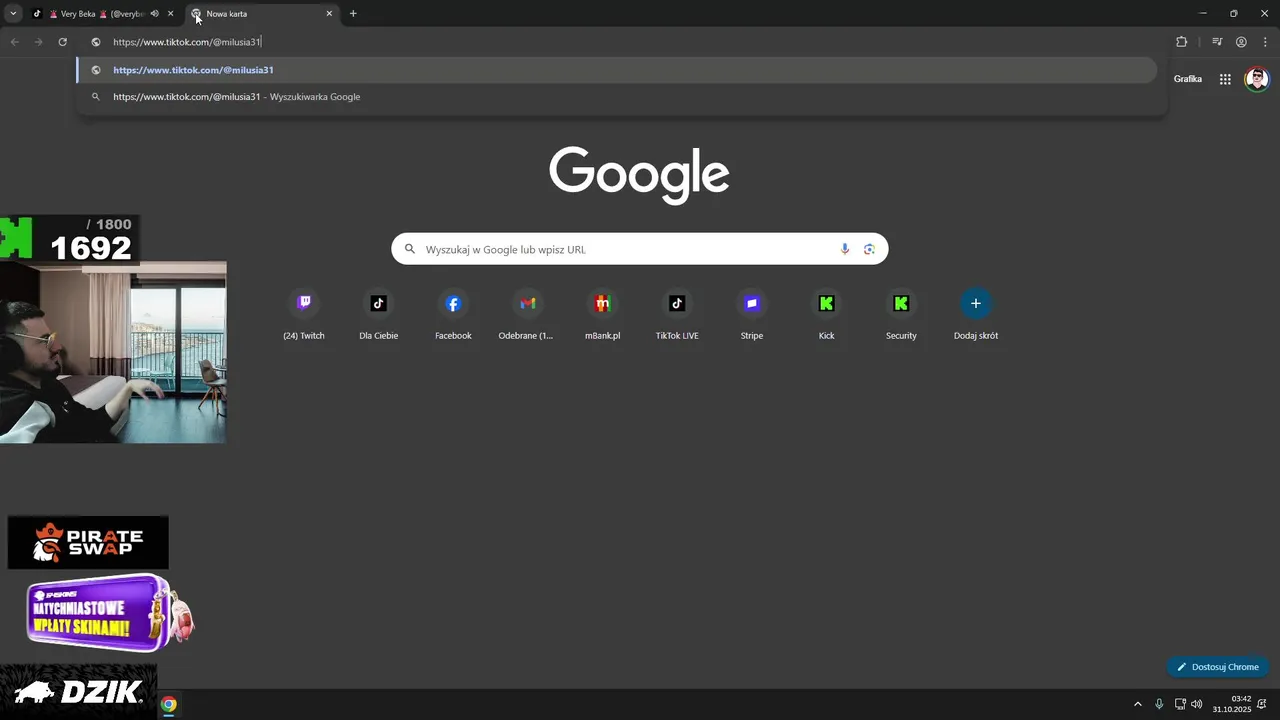Open the Stripe shortcut tile
This screenshot has width=1280, height=720.
tap(752, 315)
